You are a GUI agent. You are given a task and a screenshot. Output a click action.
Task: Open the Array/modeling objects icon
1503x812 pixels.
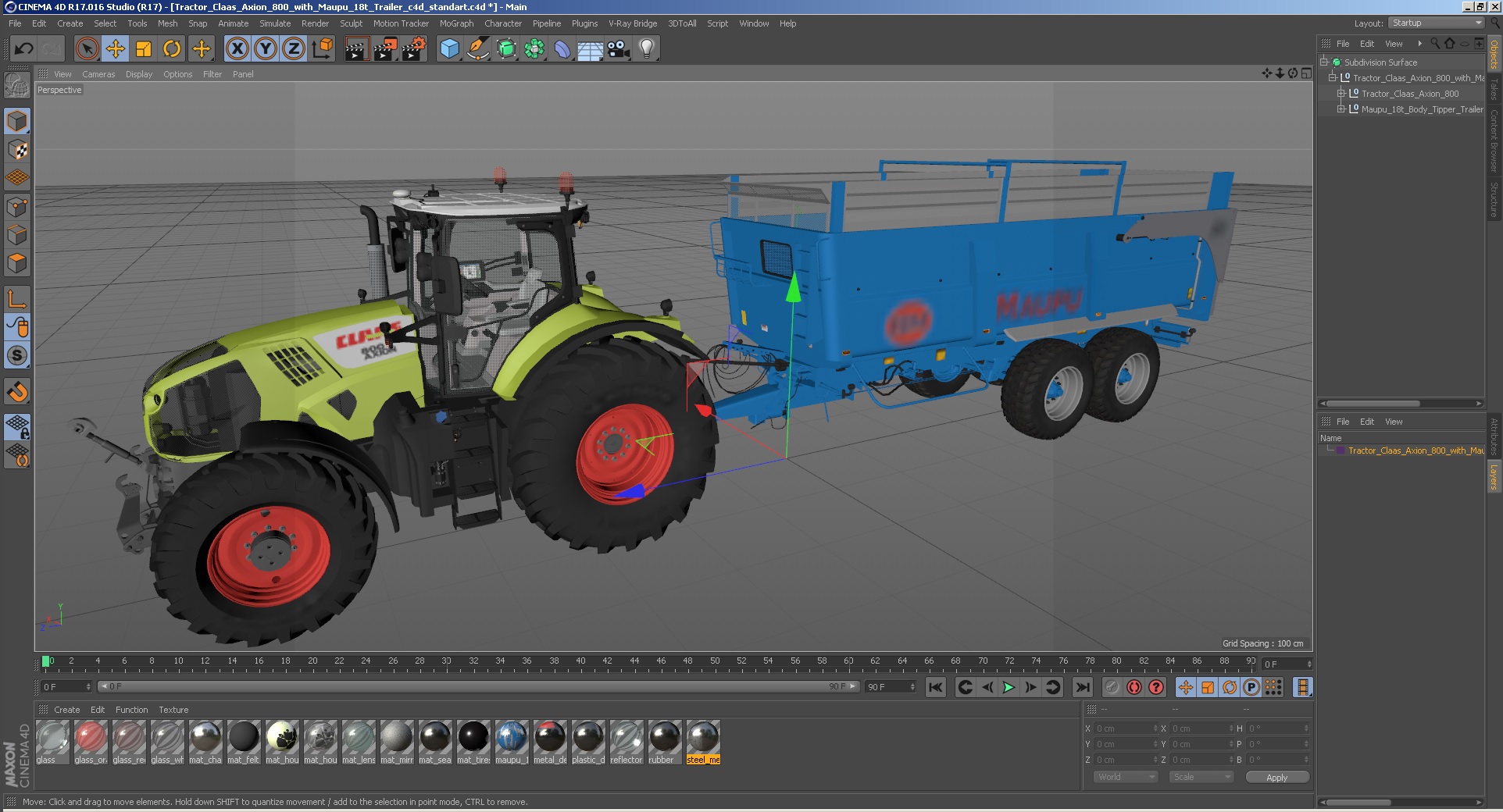click(534, 49)
